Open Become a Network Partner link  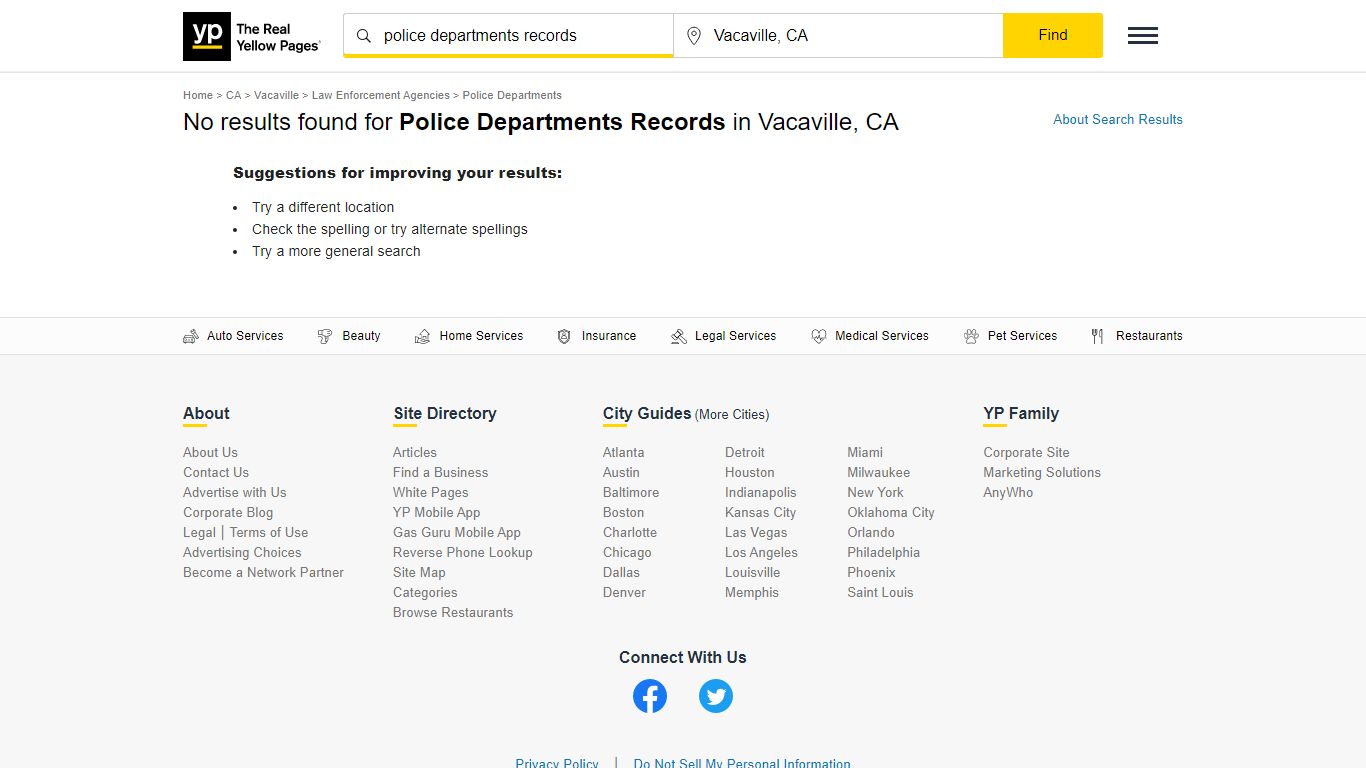point(263,572)
